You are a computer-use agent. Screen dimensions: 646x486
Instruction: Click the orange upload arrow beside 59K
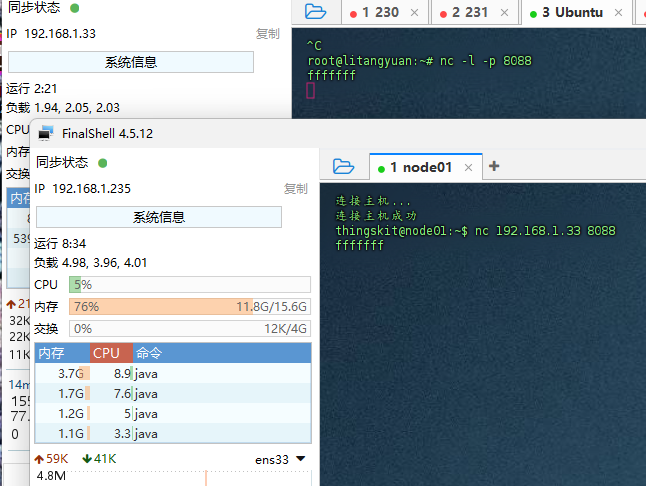pos(39,459)
